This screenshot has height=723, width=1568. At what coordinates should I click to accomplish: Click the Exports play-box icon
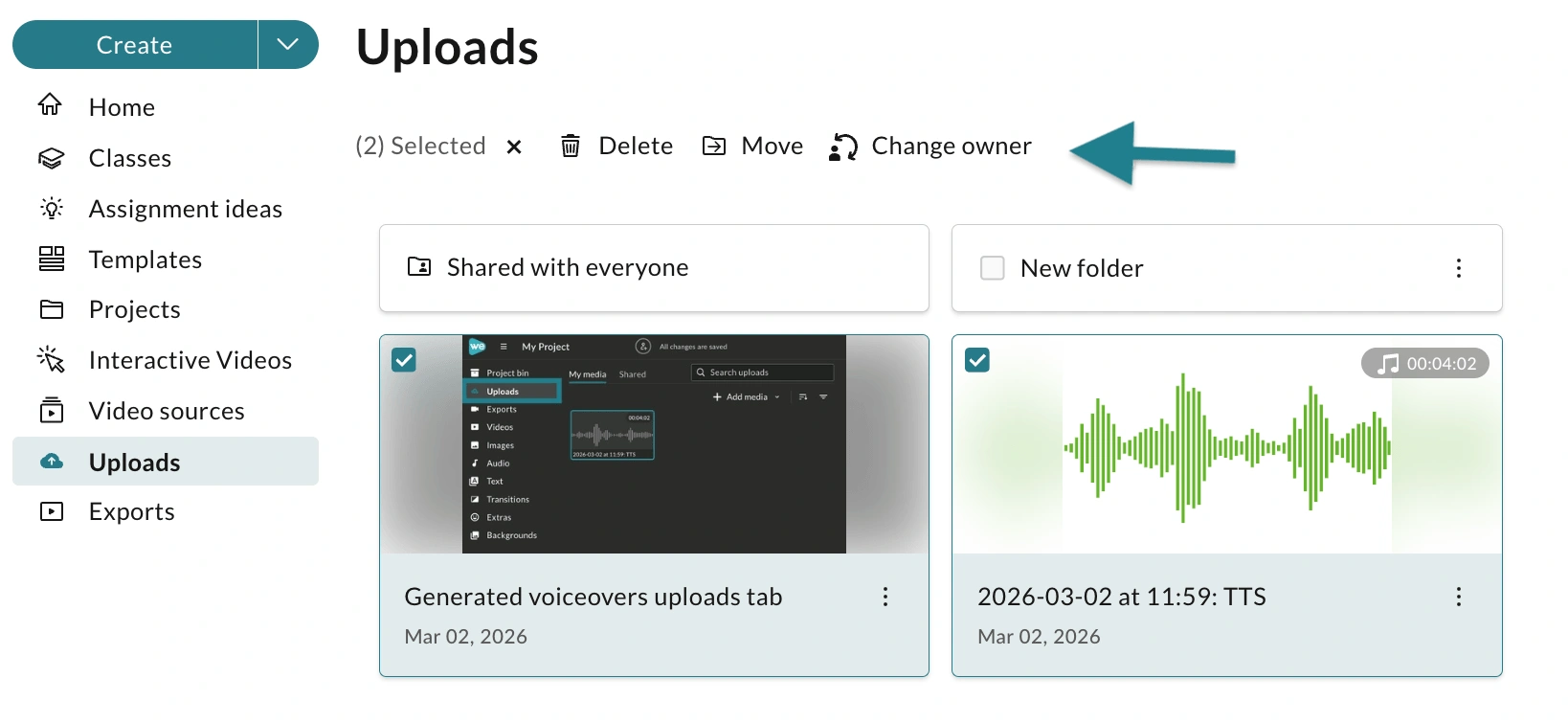pos(51,511)
